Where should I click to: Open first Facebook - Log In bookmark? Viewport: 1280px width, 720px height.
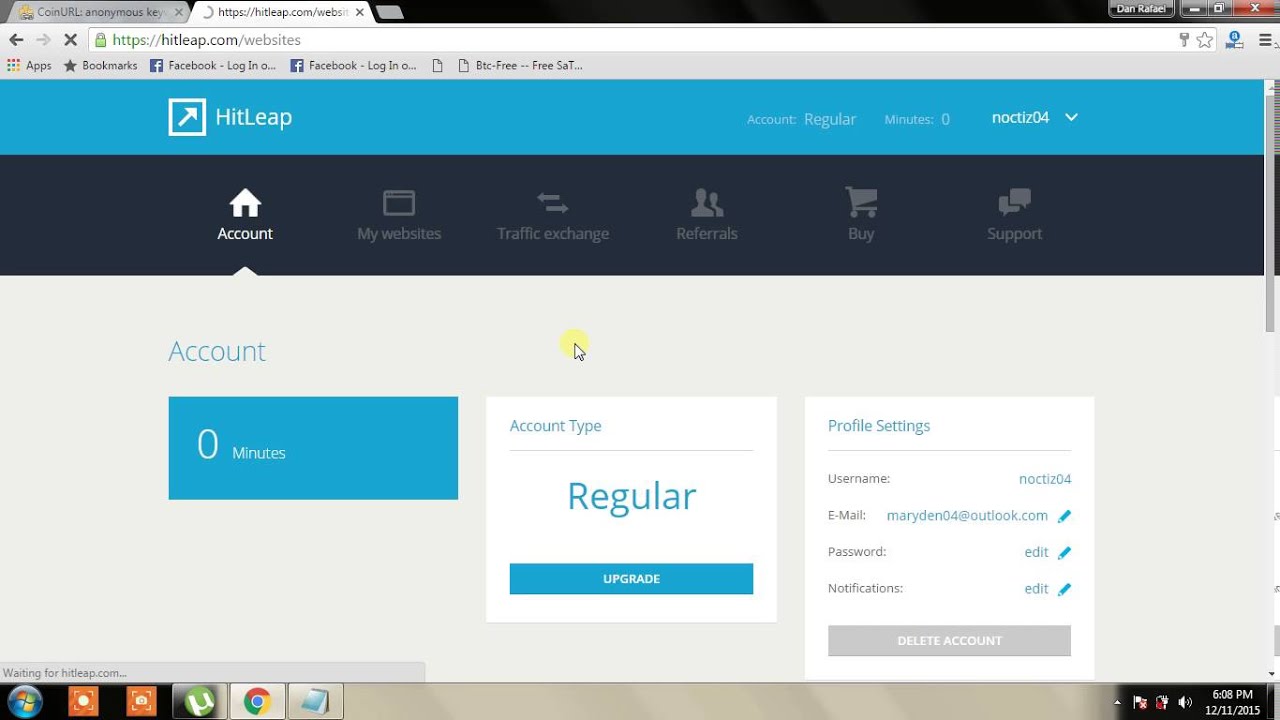pos(213,65)
